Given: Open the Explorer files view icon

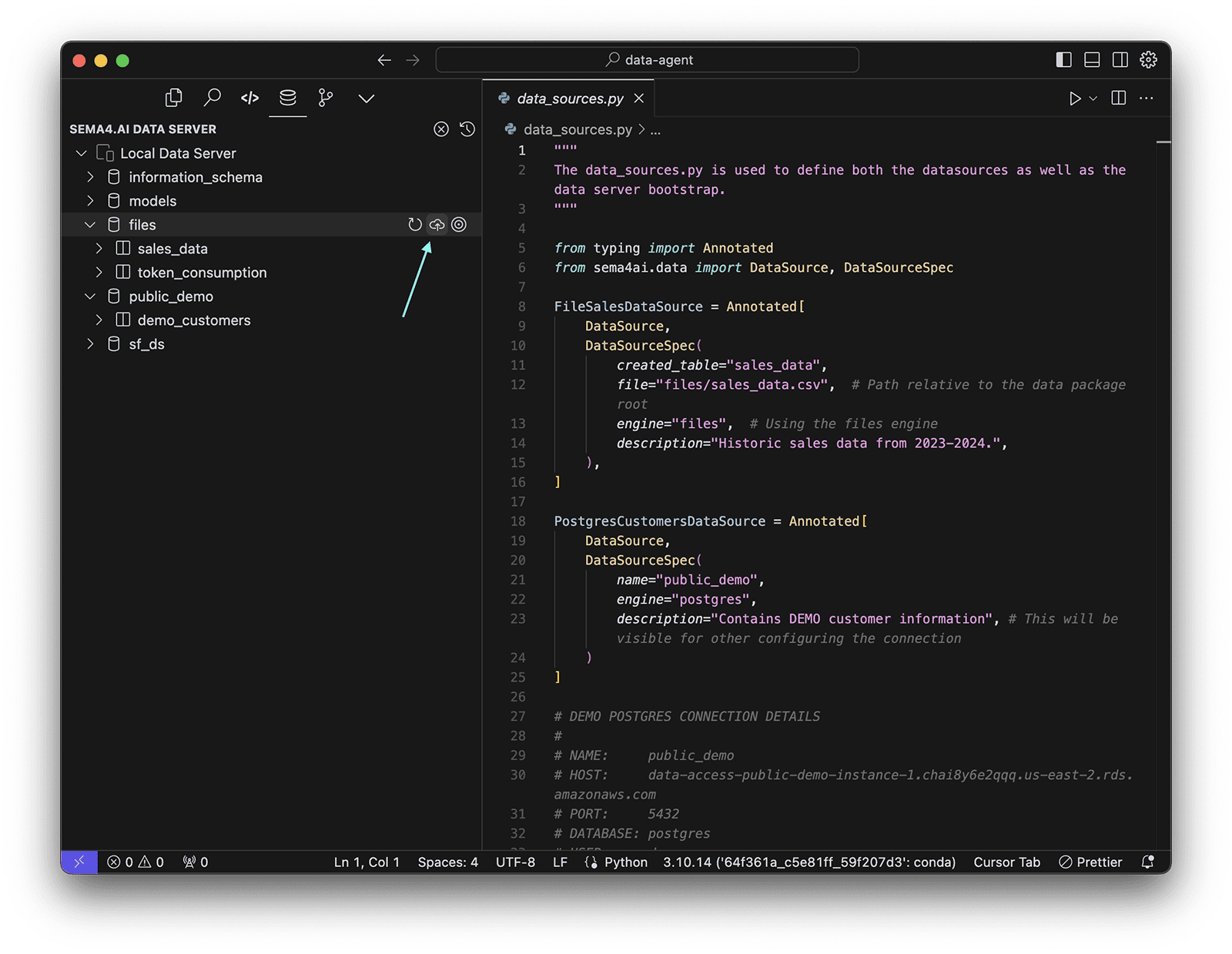Looking at the screenshot, I should 174,98.
